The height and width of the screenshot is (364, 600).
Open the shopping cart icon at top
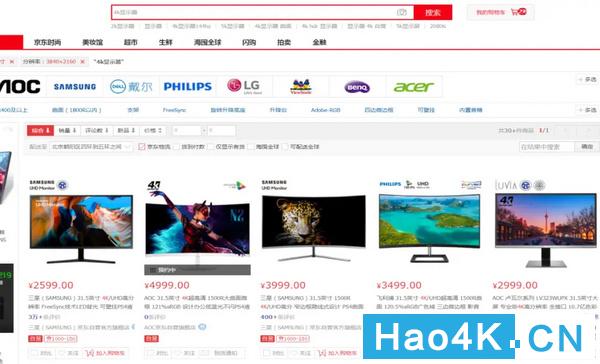pos(518,12)
